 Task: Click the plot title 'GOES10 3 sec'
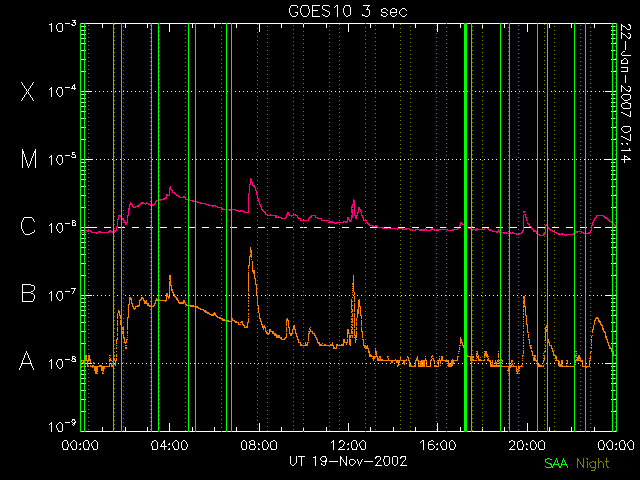[348, 11]
